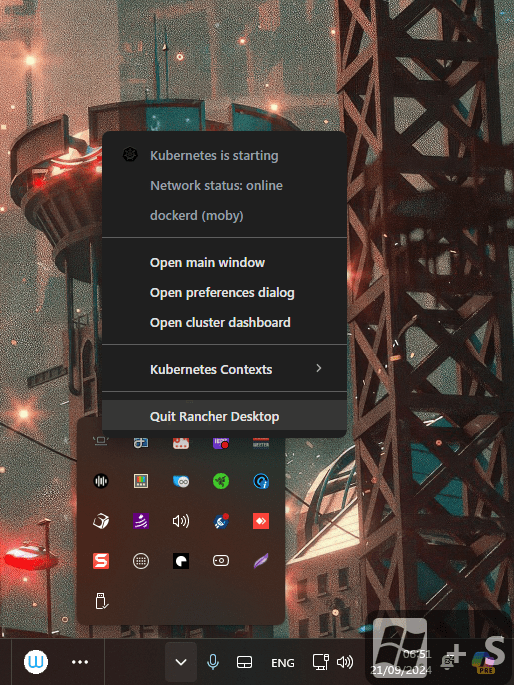Click the network icon in taskbar
Screen dimensions: 514x685
[321, 662]
